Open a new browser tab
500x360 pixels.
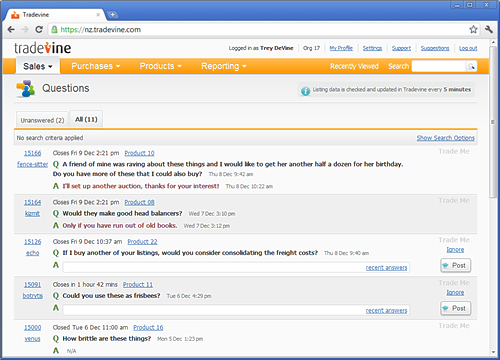pos(113,15)
